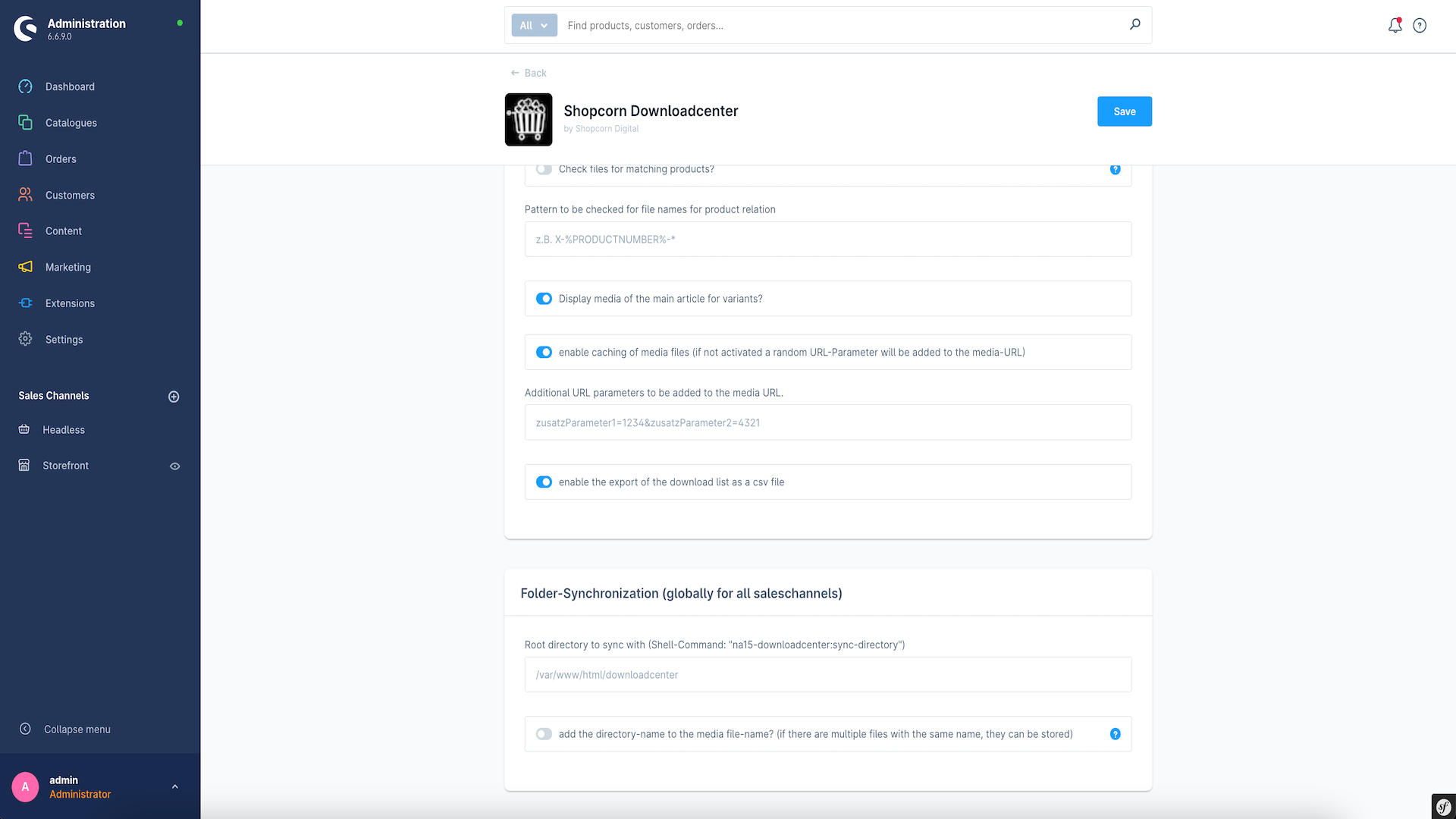Open the help question mark icon
This screenshot has height=819, width=1456.
tap(1420, 26)
